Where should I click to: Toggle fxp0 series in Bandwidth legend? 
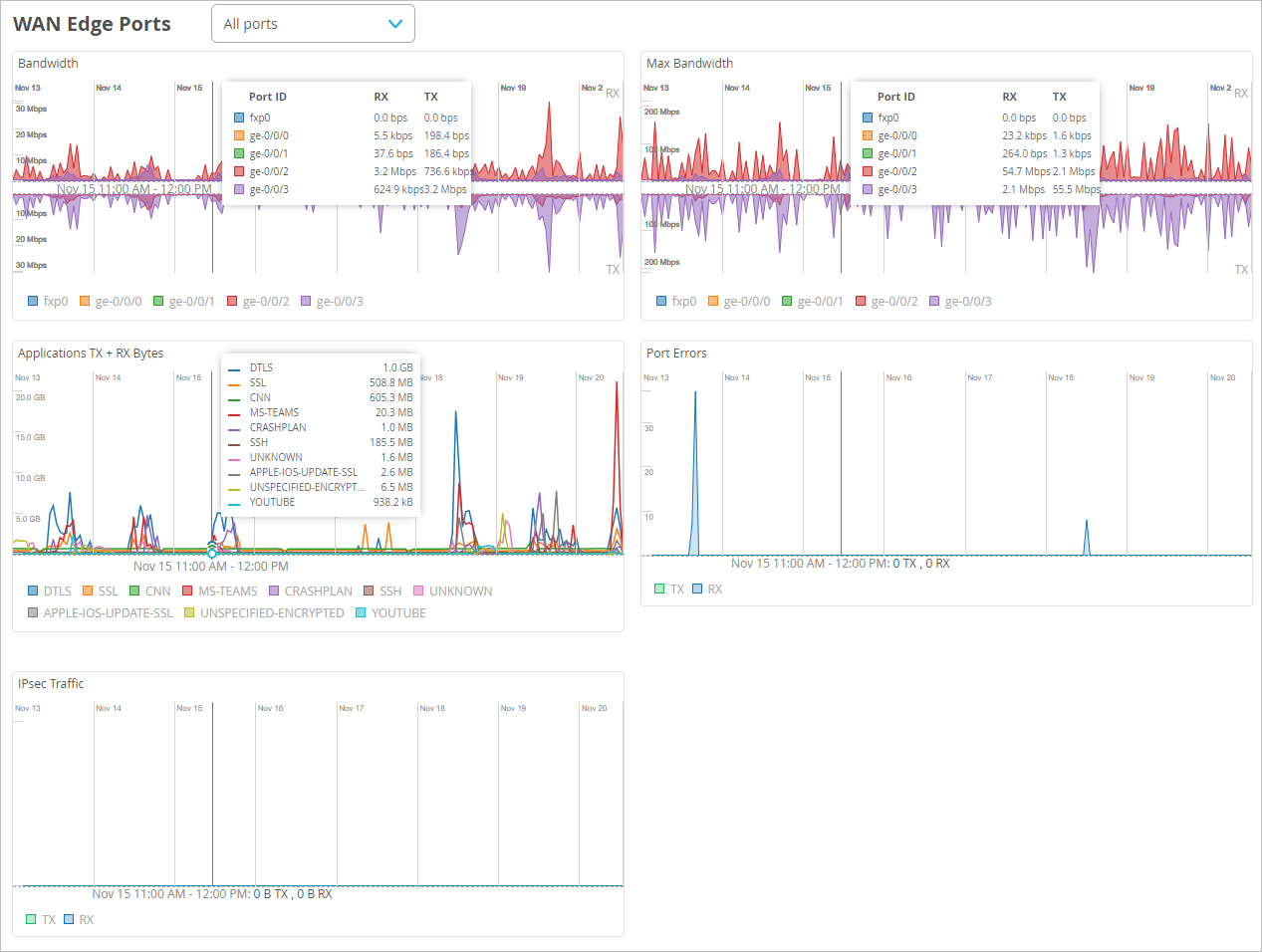(48, 301)
